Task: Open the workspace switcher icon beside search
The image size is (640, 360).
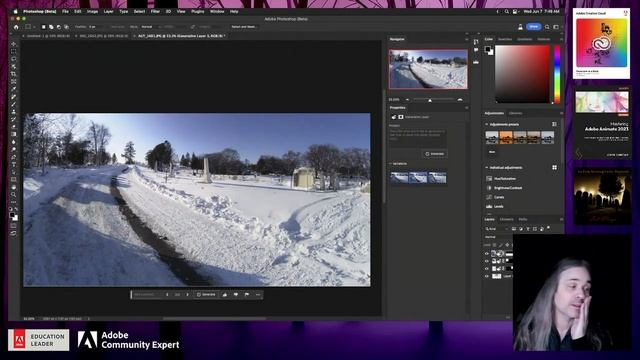Action: coord(556,27)
